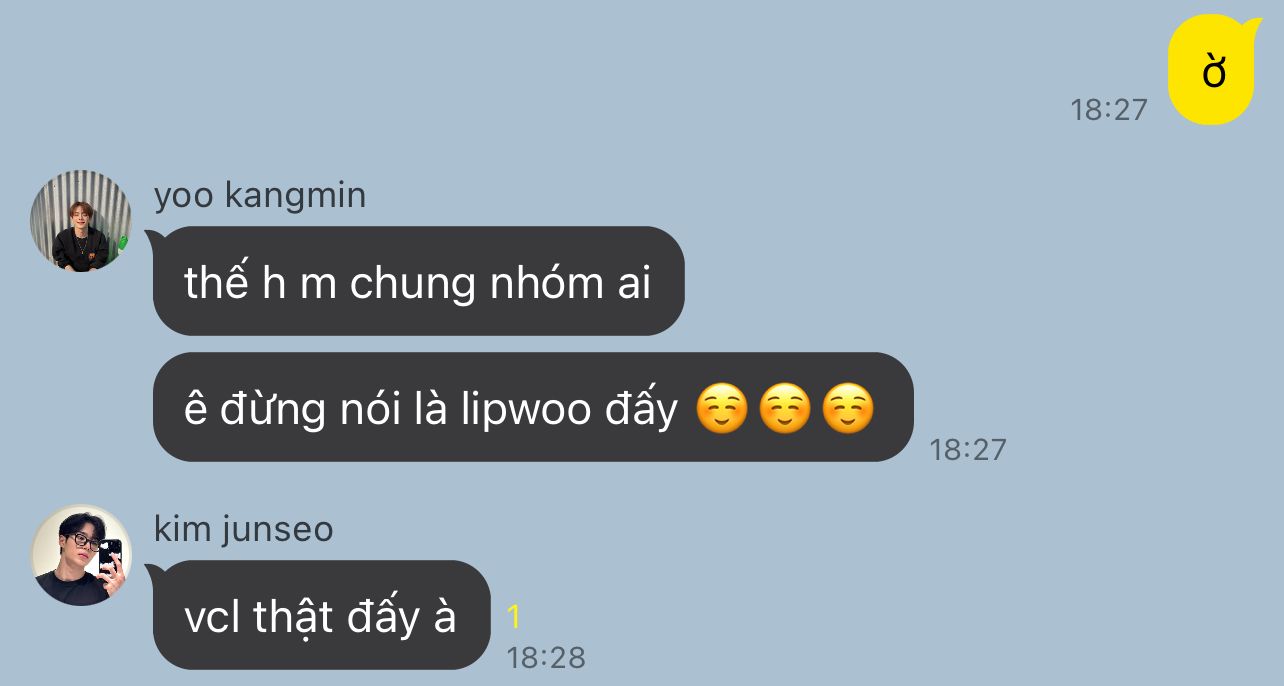
Task: Click the 18:27 timestamp beside the lipwoo message
Action: coord(968,450)
